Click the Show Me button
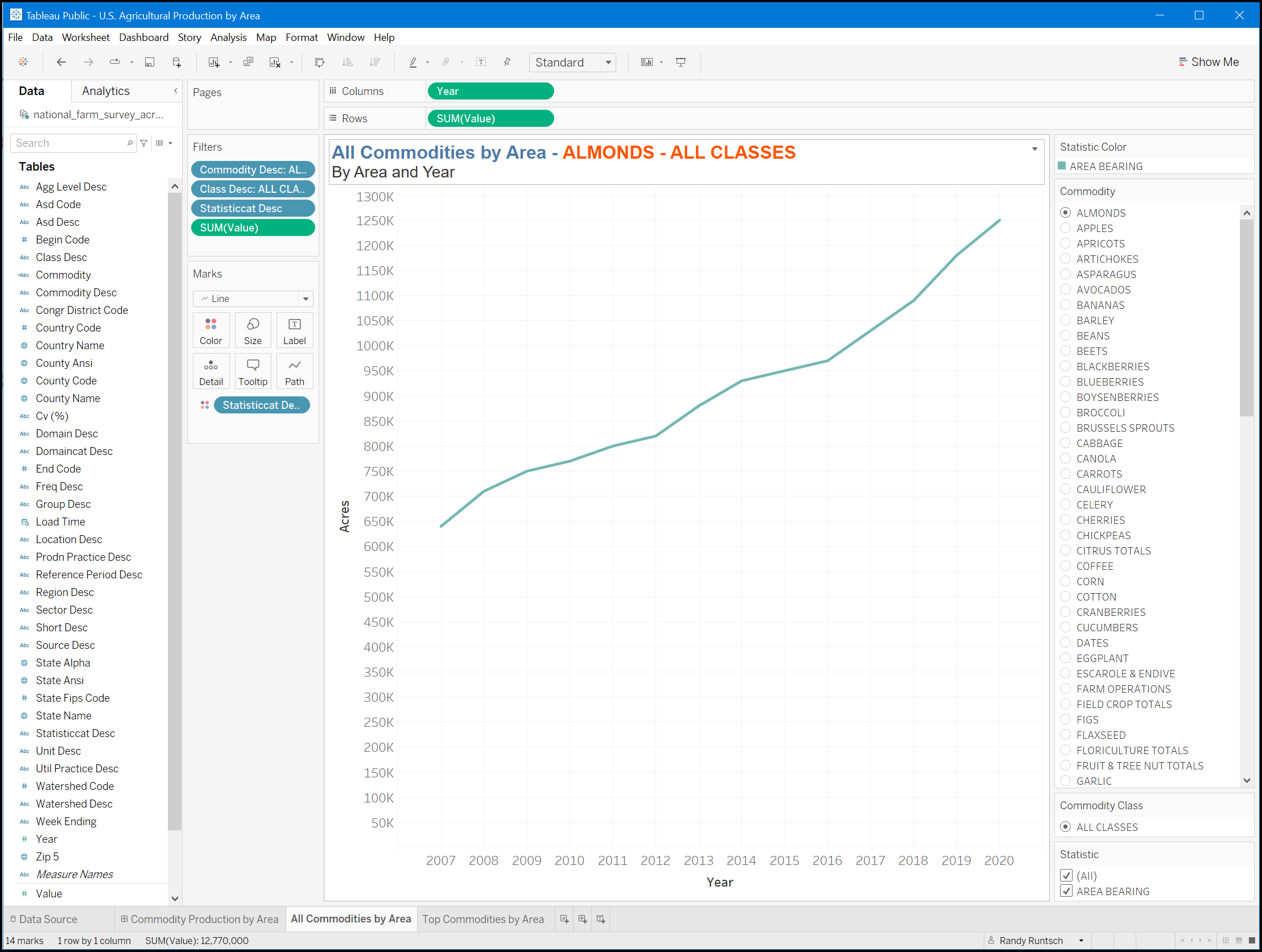 tap(1209, 62)
